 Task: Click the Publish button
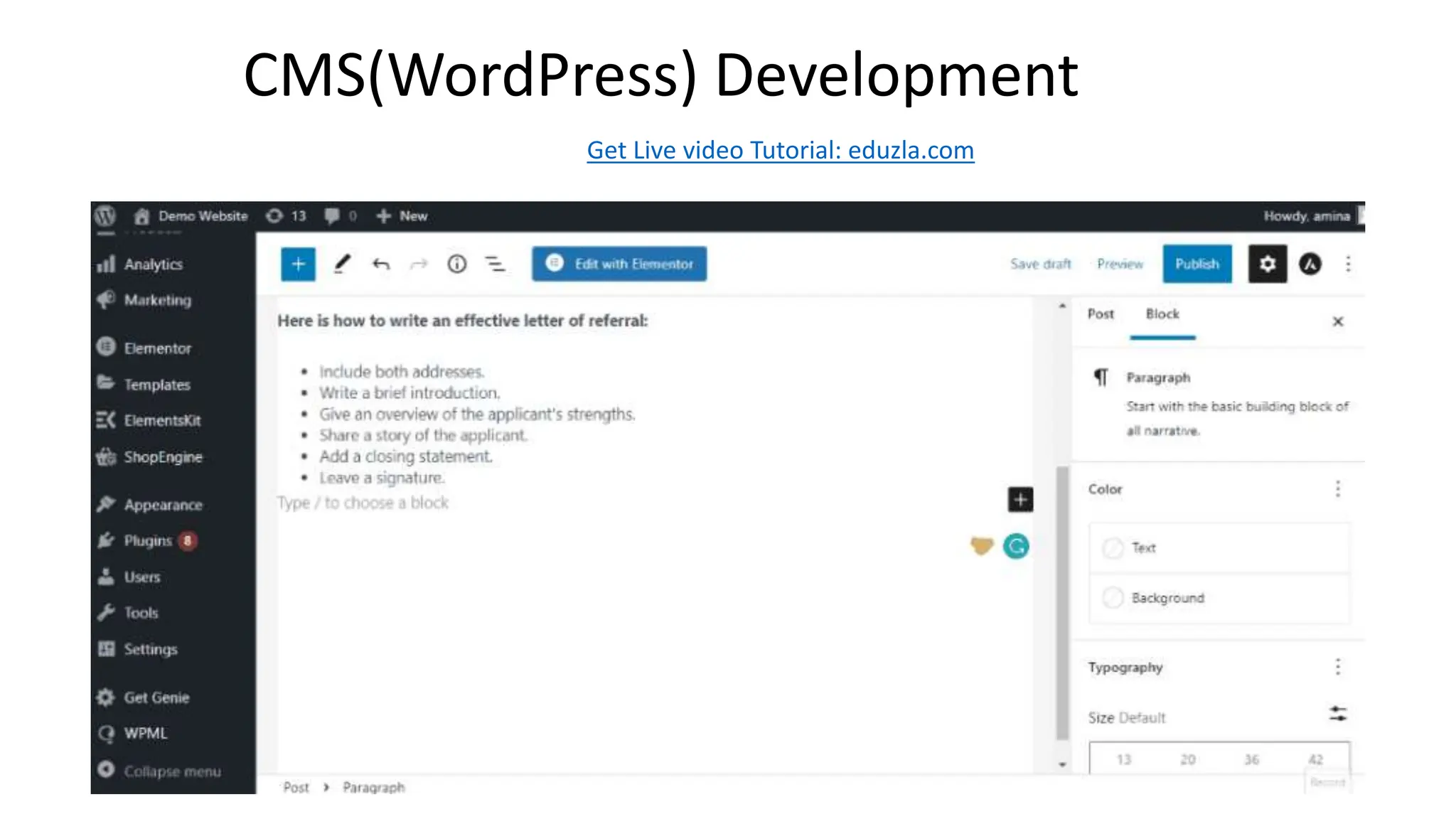click(x=1197, y=264)
